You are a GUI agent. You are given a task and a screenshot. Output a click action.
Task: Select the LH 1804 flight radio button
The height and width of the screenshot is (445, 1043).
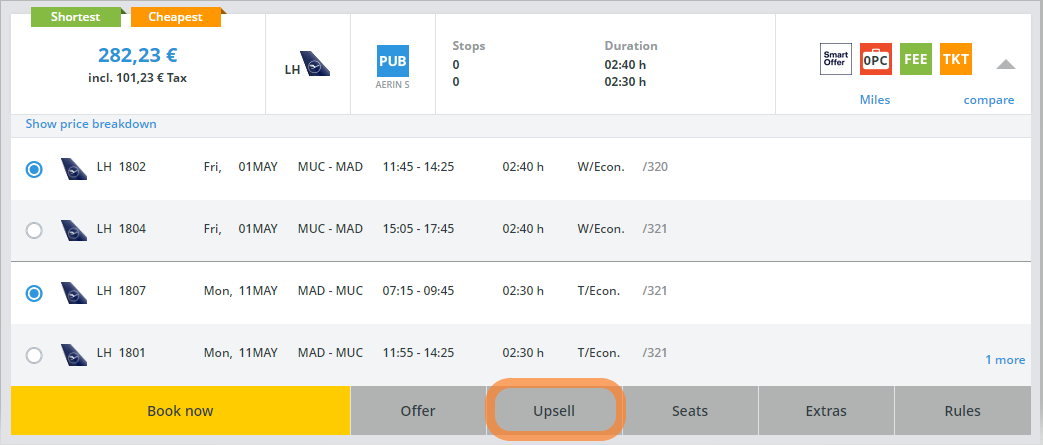point(34,230)
